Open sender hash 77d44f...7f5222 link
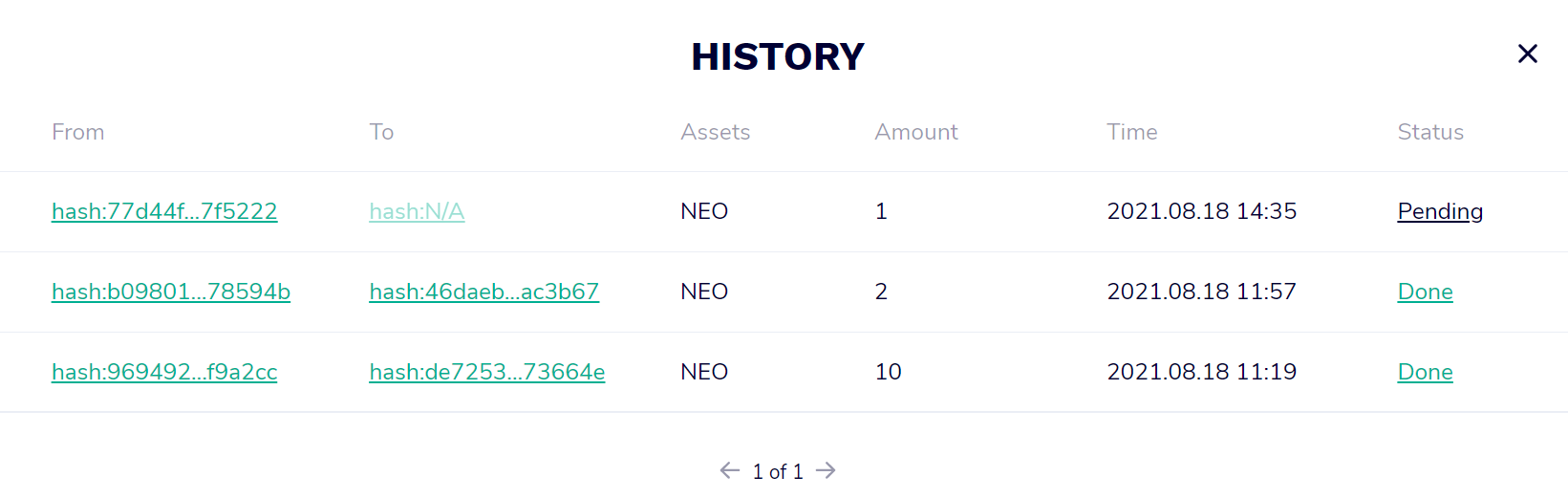 coord(164,211)
